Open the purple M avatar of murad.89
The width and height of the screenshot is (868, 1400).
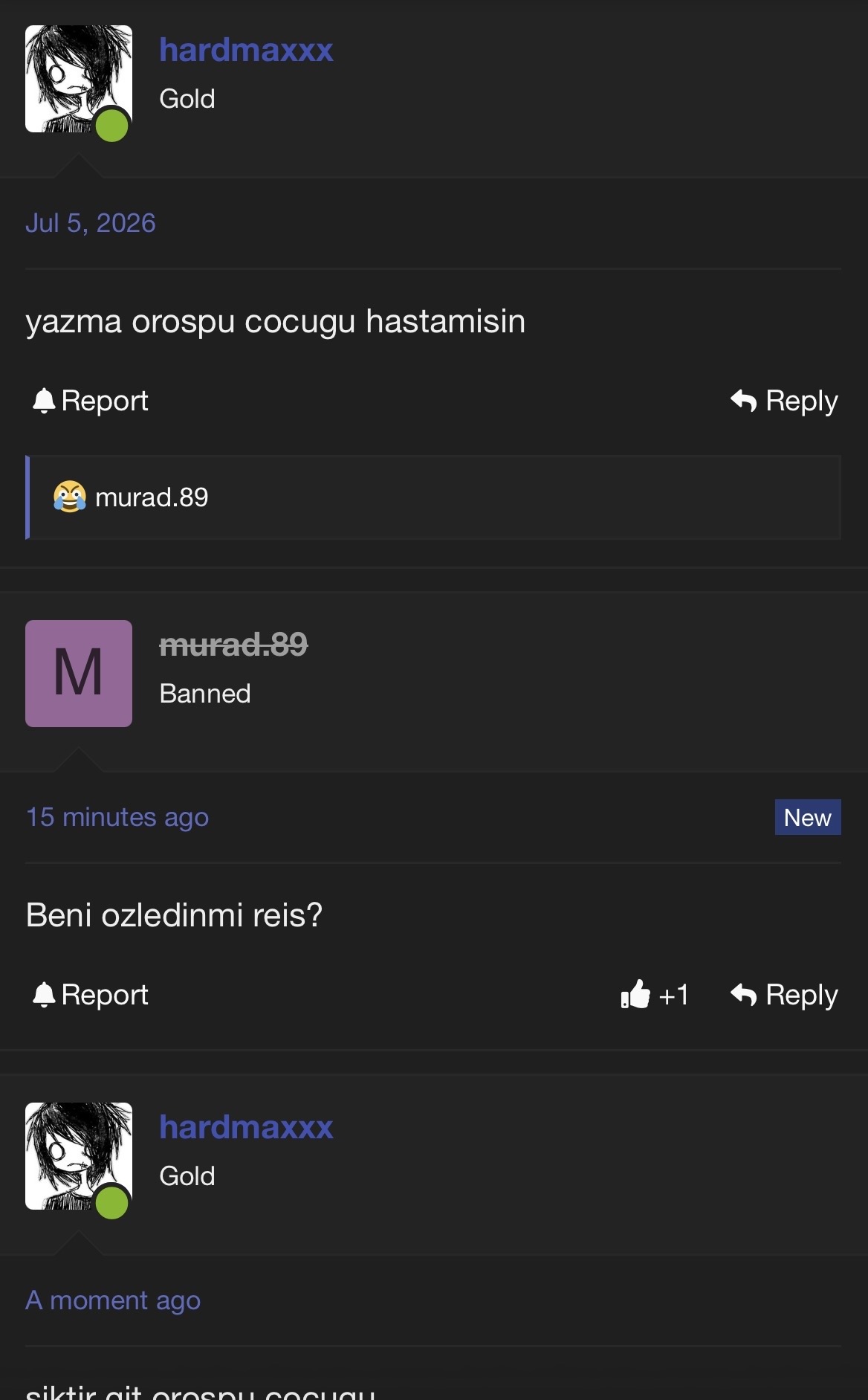[79, 674]
